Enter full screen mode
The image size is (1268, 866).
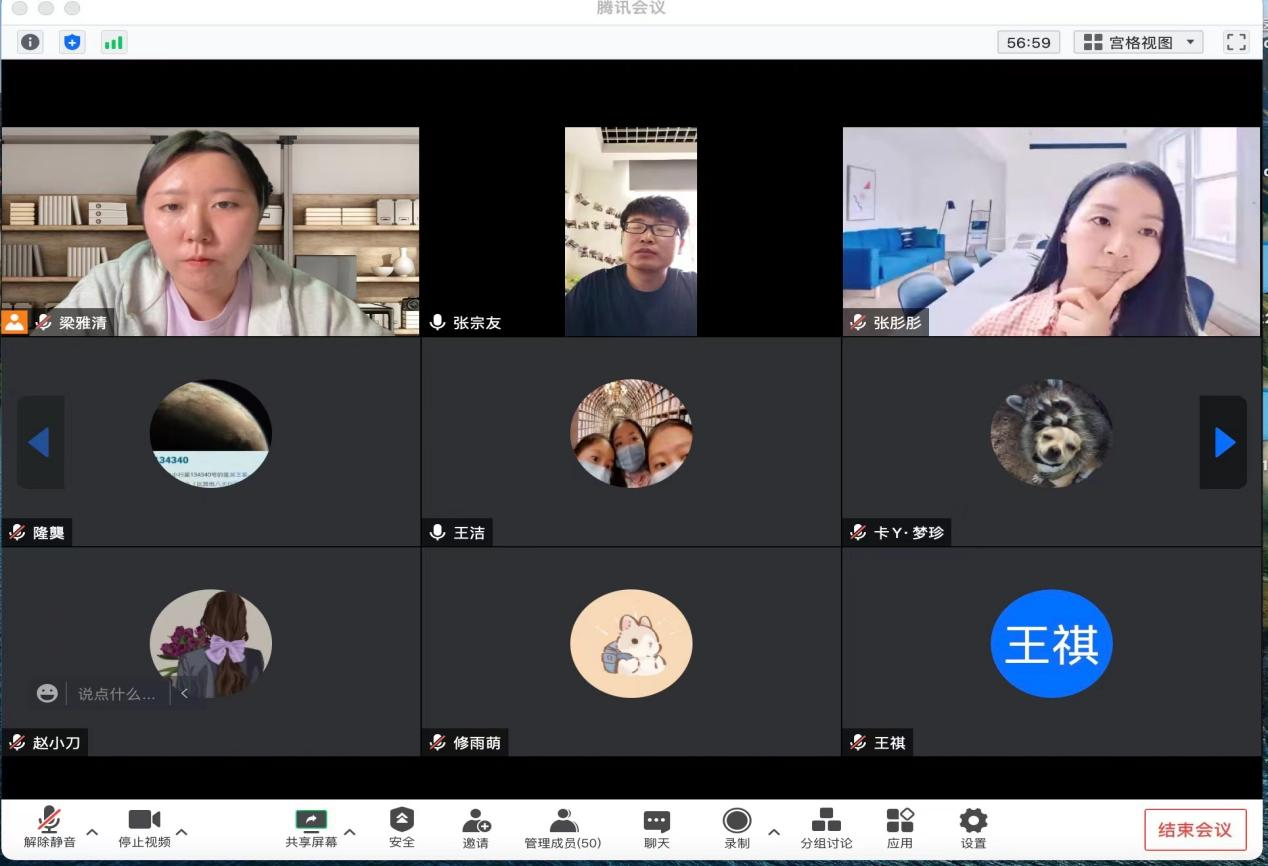[1237, 42]
